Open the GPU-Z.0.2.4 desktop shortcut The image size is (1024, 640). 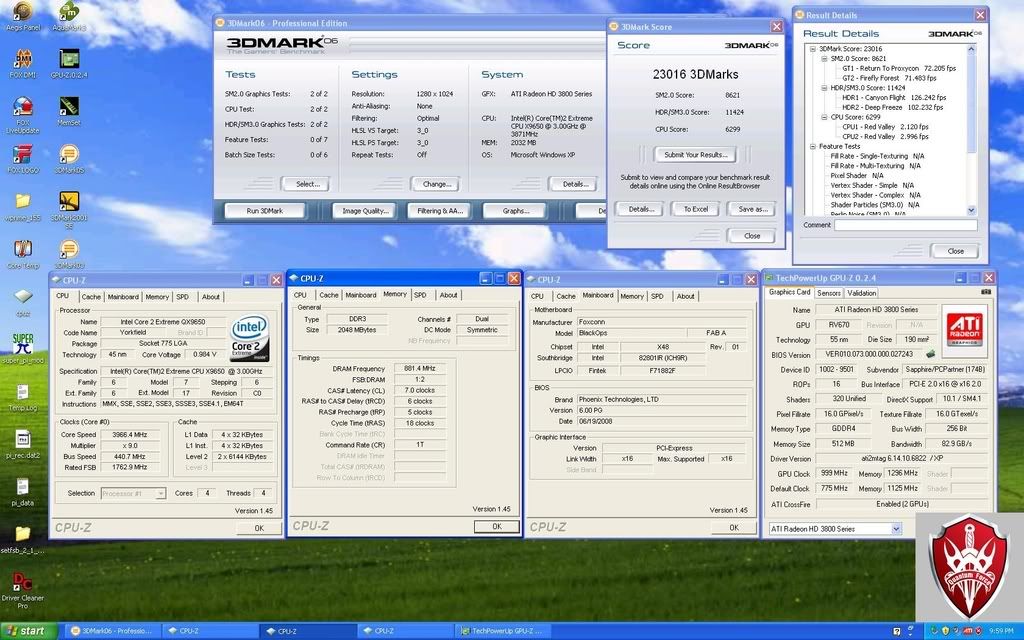tap(69, 63)
